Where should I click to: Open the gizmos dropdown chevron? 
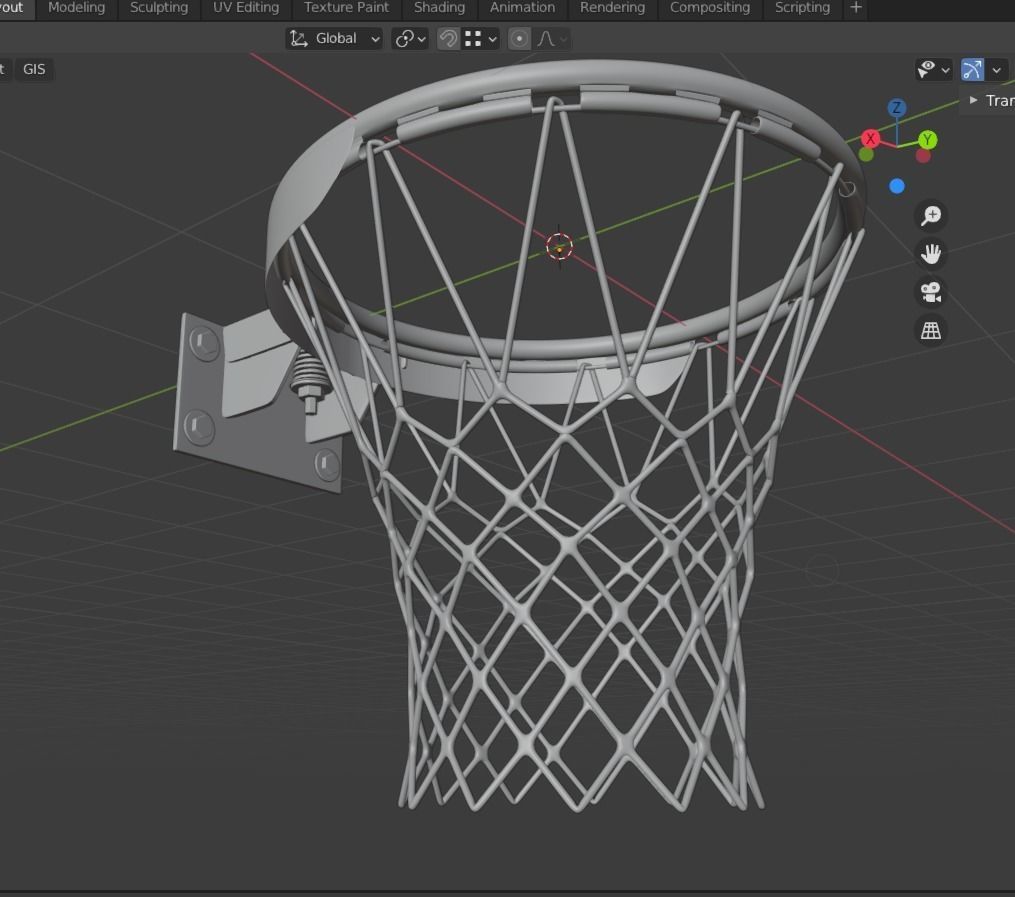995,69
